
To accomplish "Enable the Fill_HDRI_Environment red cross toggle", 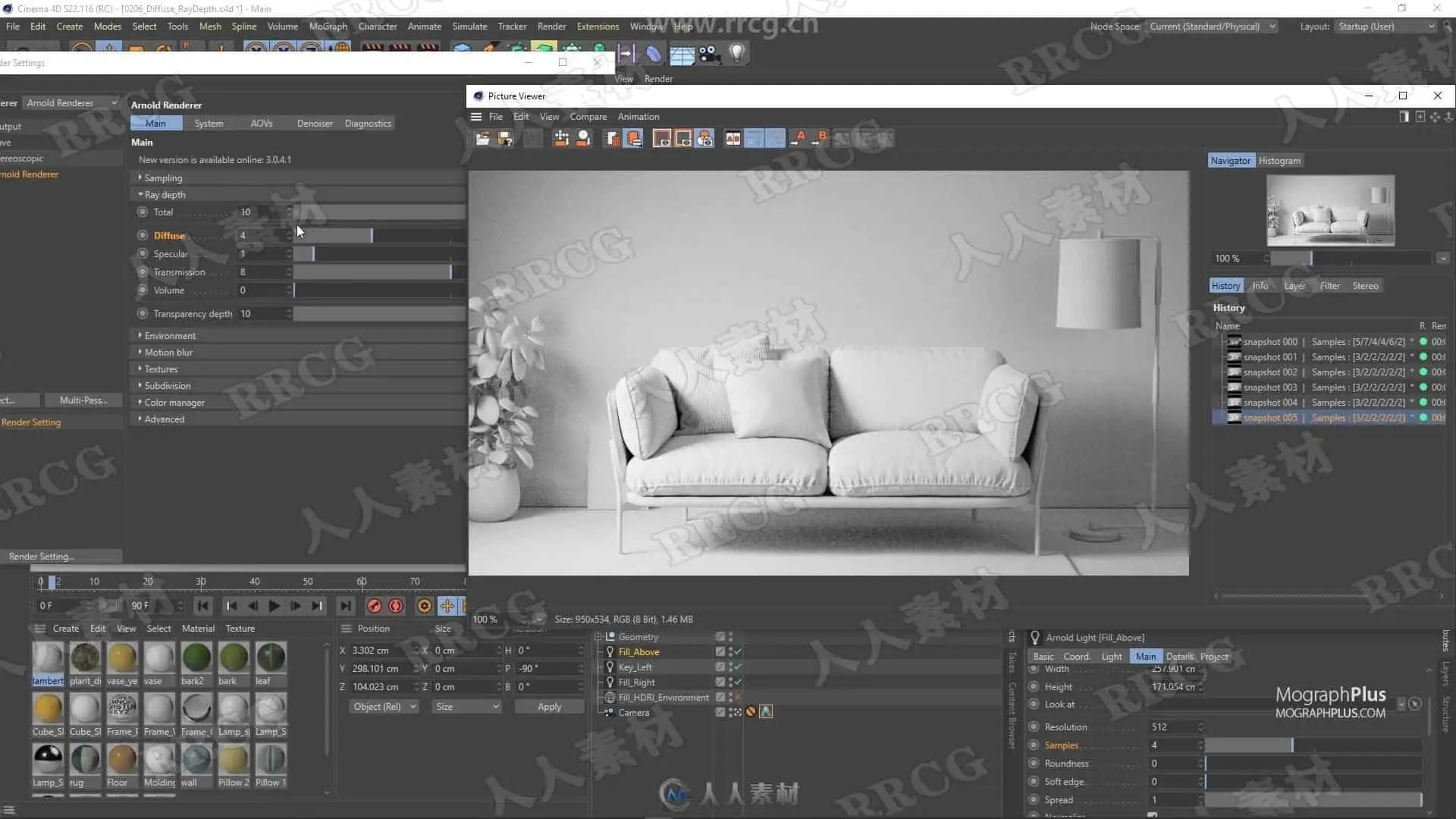I will click(737, 698).
